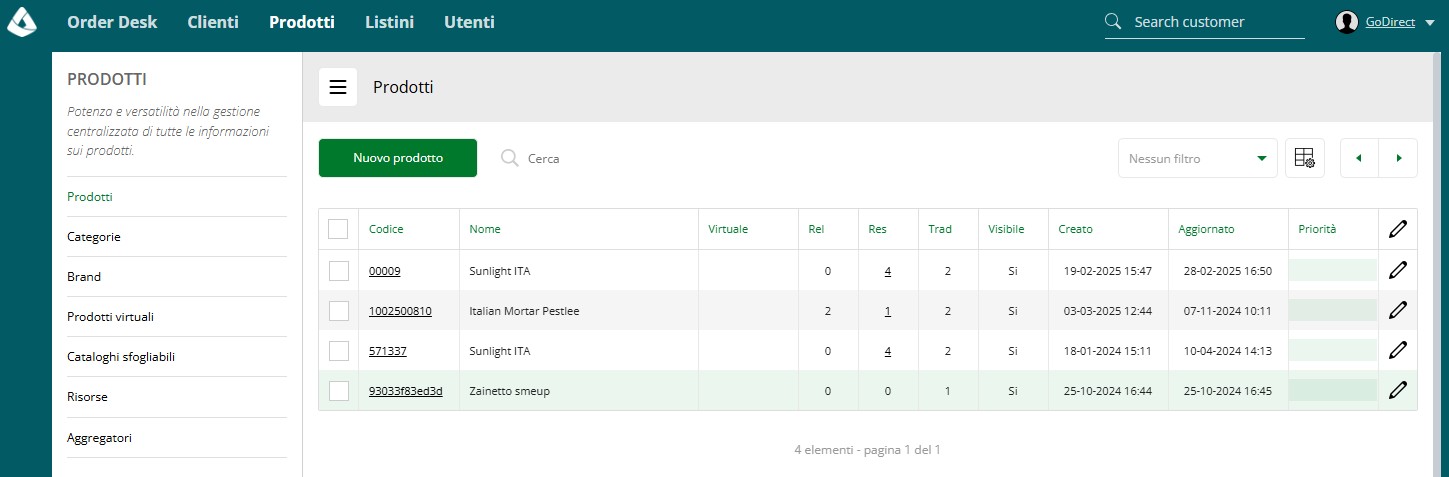The width and height of the screenshot is (1449, 477).
Task: Click the Nuovo prodotto button
Action: [x=398, y=158]
